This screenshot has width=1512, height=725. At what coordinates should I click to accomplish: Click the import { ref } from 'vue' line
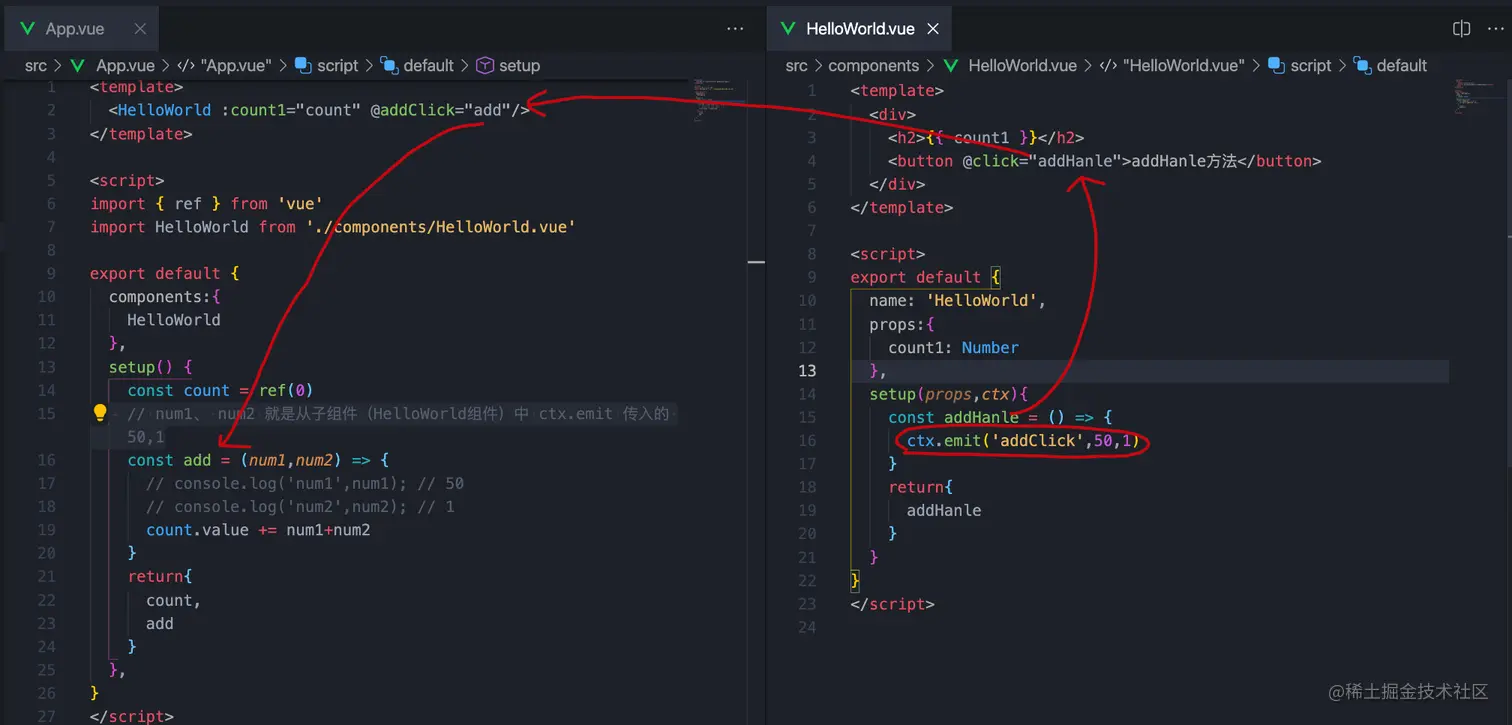click(x=206, y=203)
